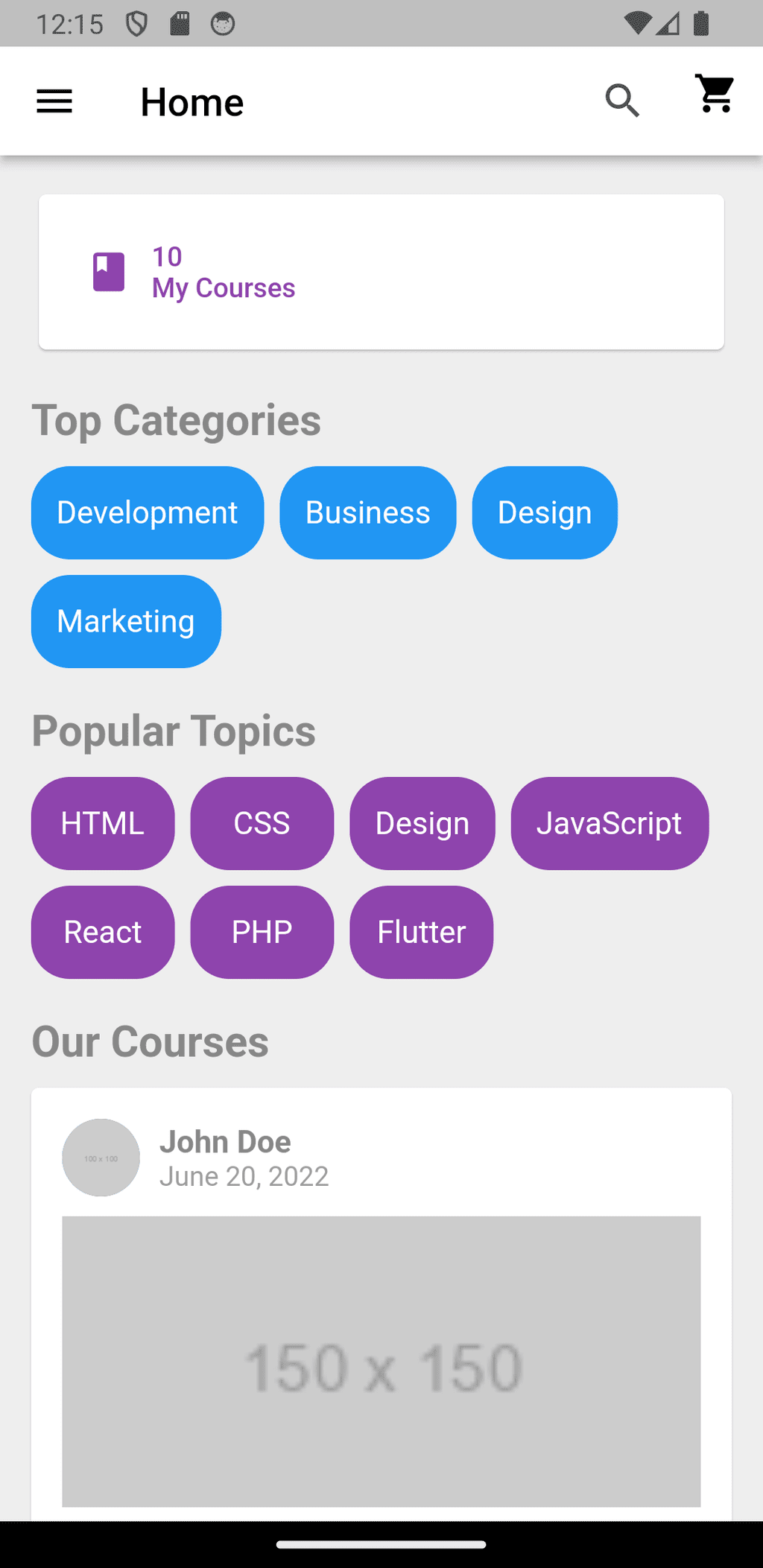
Task: Choose the Flutter topic chip
Action: [421, 932]
